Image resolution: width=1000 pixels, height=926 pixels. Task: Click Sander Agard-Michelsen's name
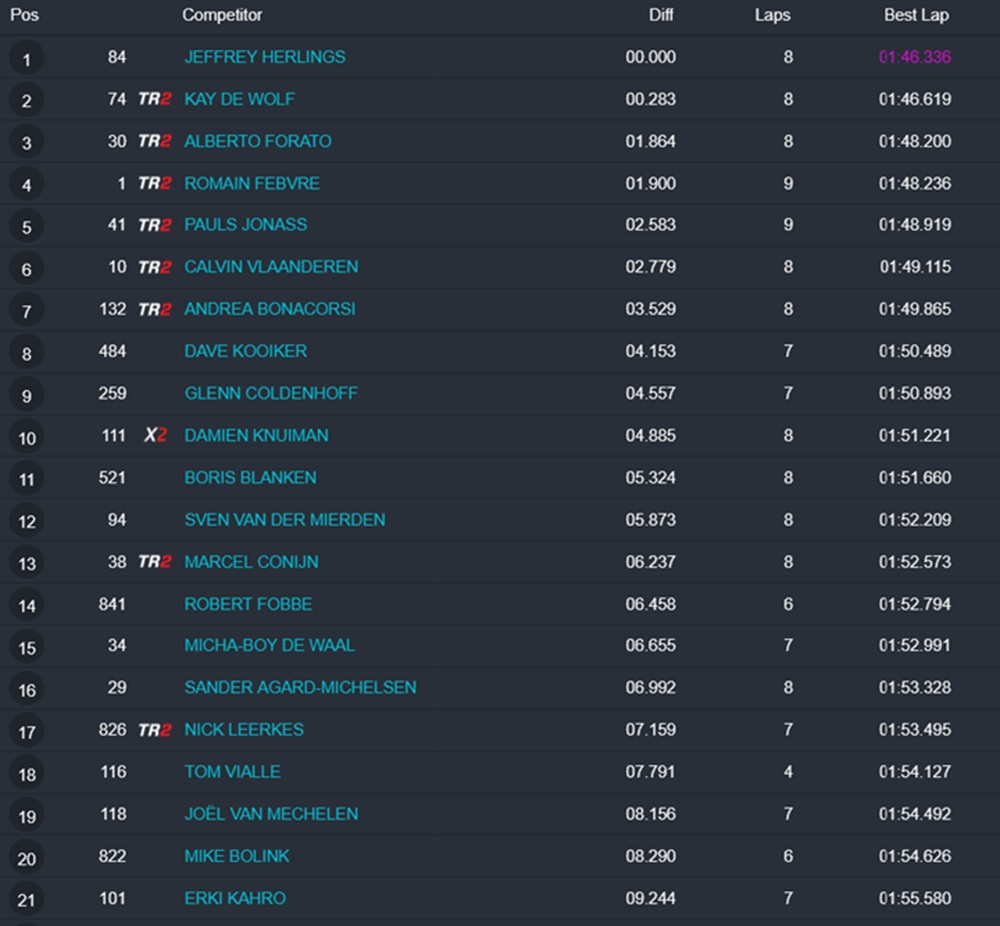(300, 688)
